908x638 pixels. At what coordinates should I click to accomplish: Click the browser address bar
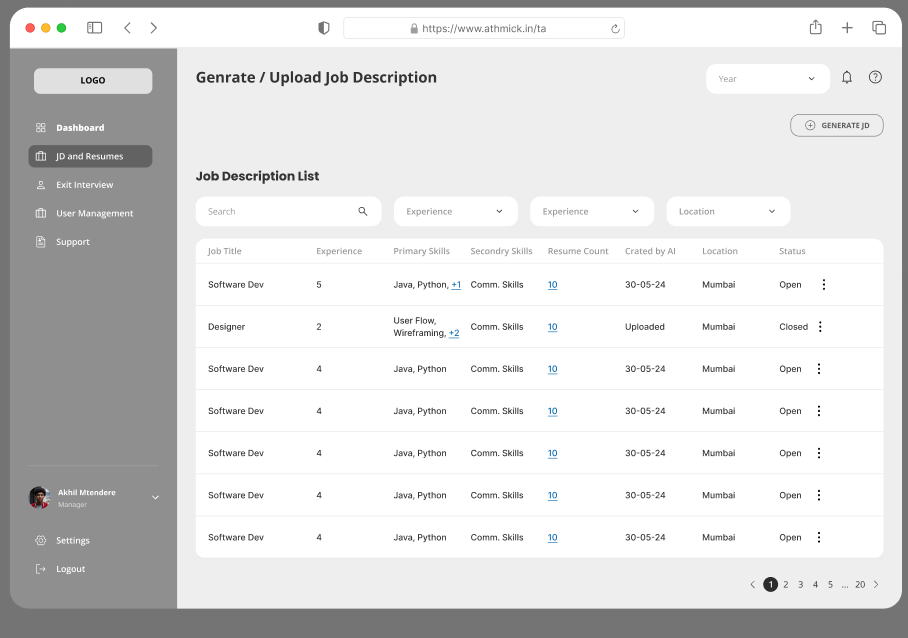click(x=484, y=28)
